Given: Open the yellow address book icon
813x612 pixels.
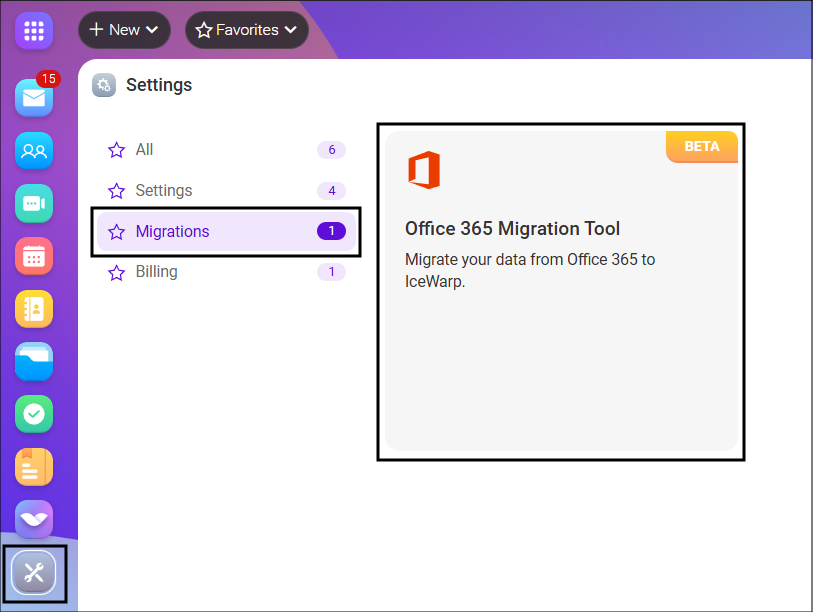Looking at the screenshot, I should 34,309.
